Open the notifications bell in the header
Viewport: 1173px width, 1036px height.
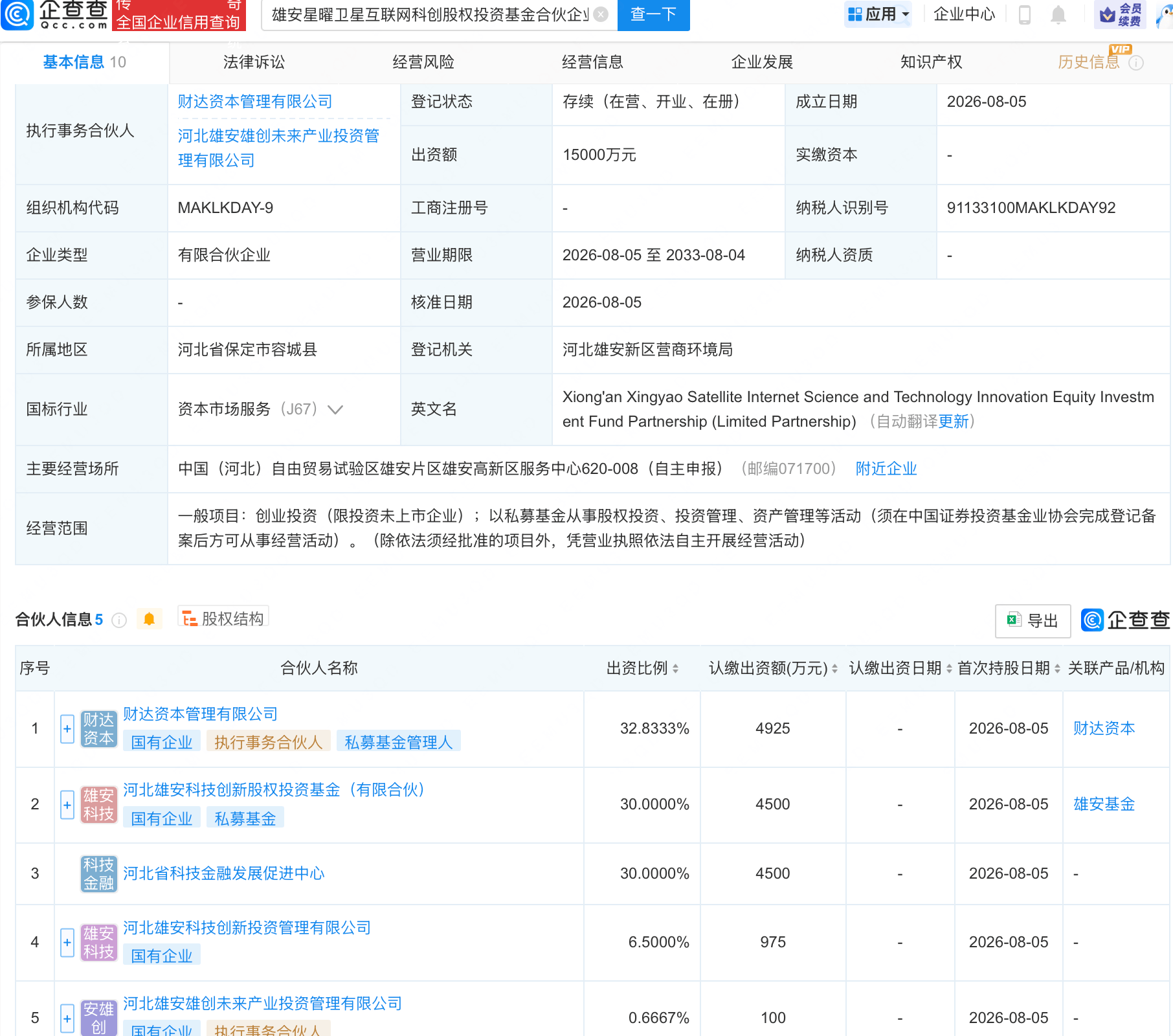(1058, 14)
